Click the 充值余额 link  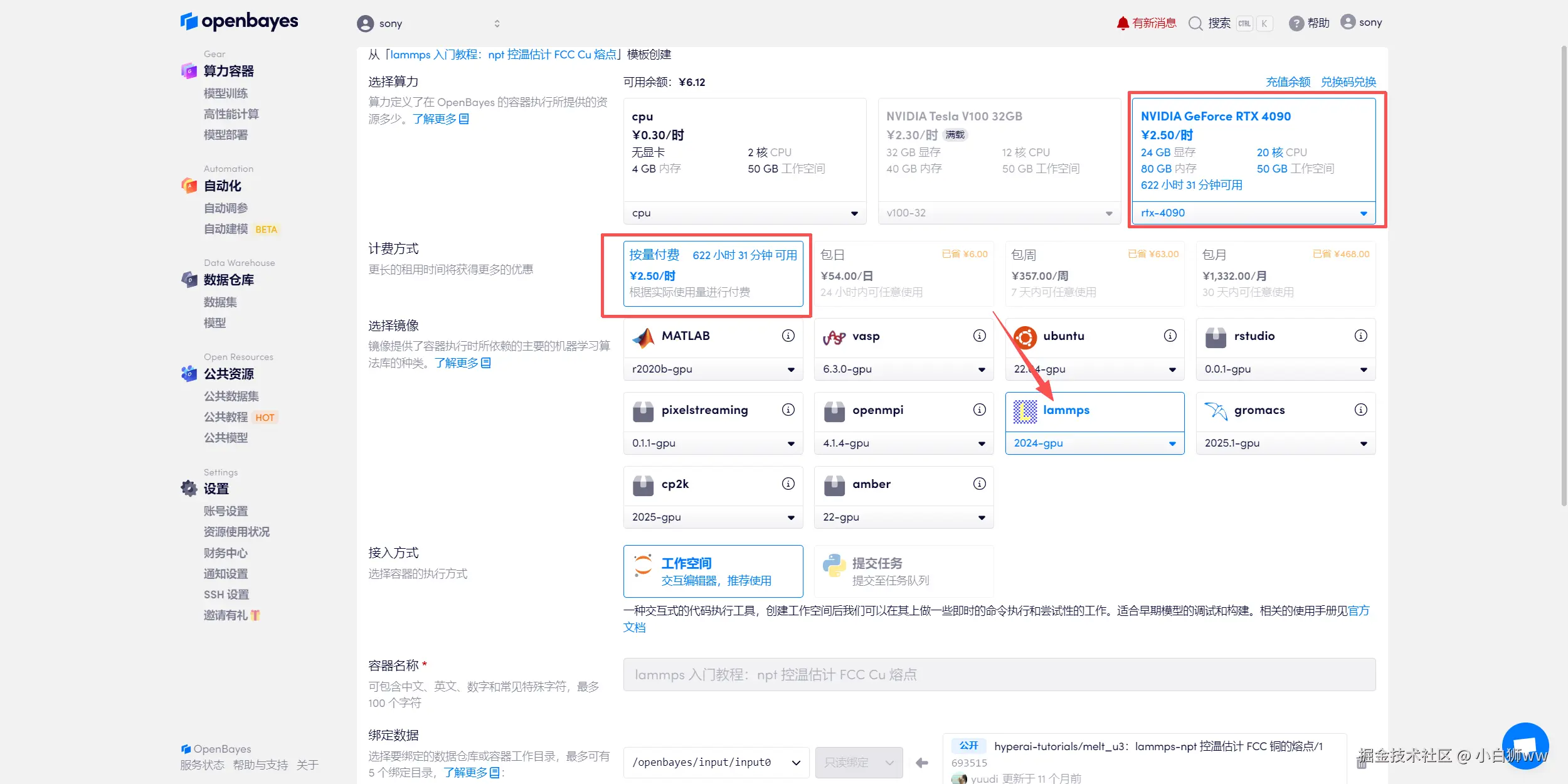click(x=1288, y=82)
